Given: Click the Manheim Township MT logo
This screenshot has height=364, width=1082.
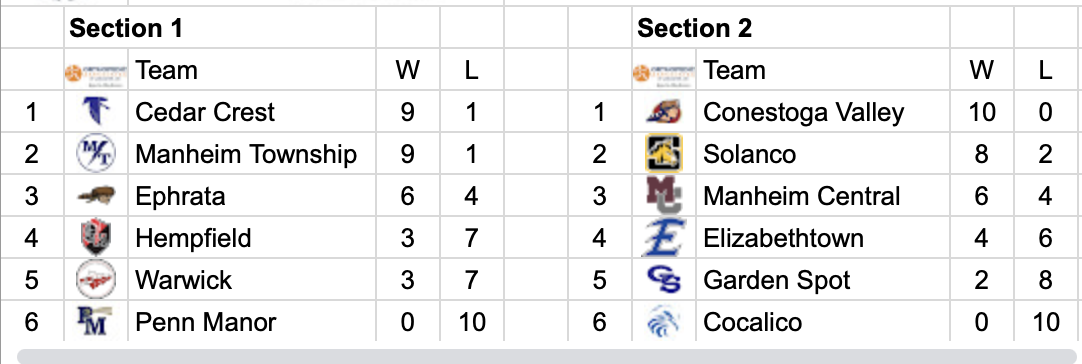Looking at the screenshot, I should tap(96, 153).
